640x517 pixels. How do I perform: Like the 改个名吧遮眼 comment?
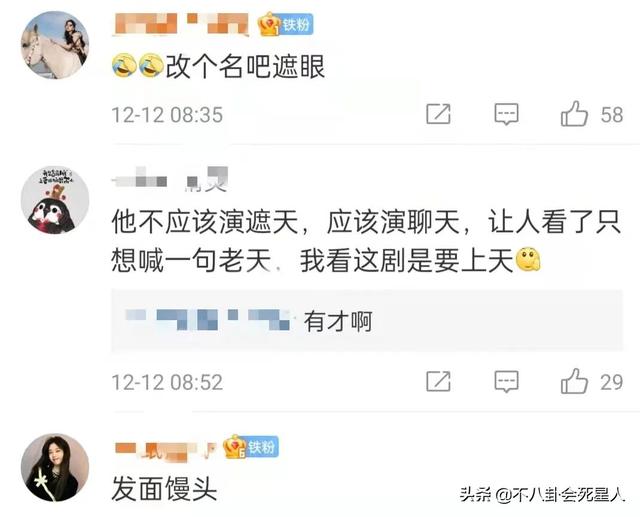[574, 114]
